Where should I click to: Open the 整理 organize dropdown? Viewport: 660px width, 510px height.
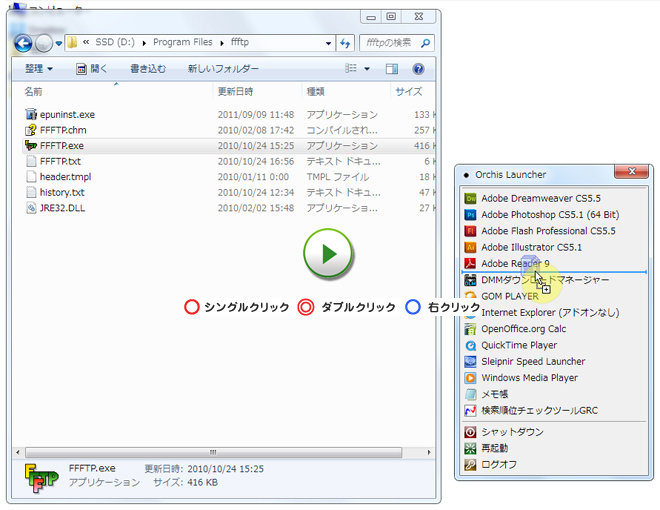(39, 69)
